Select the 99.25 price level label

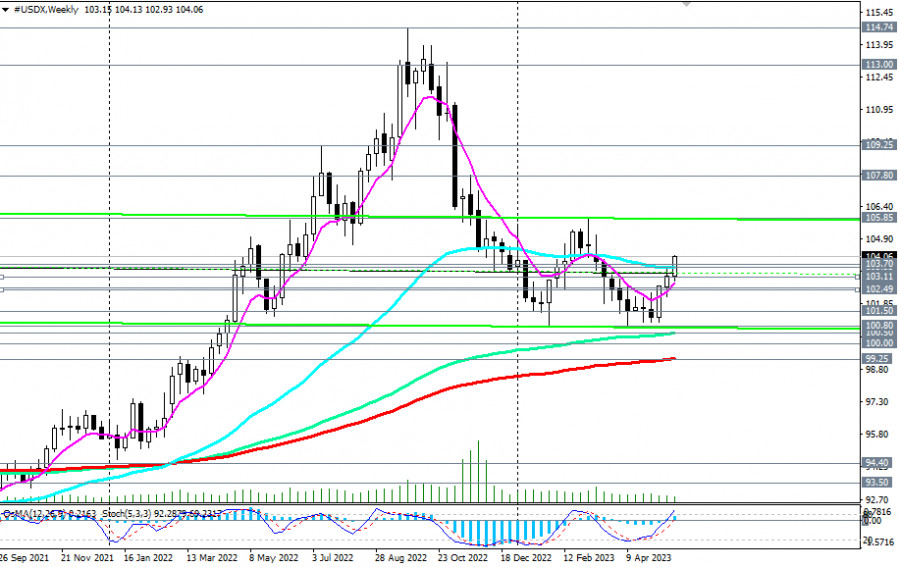878,358
